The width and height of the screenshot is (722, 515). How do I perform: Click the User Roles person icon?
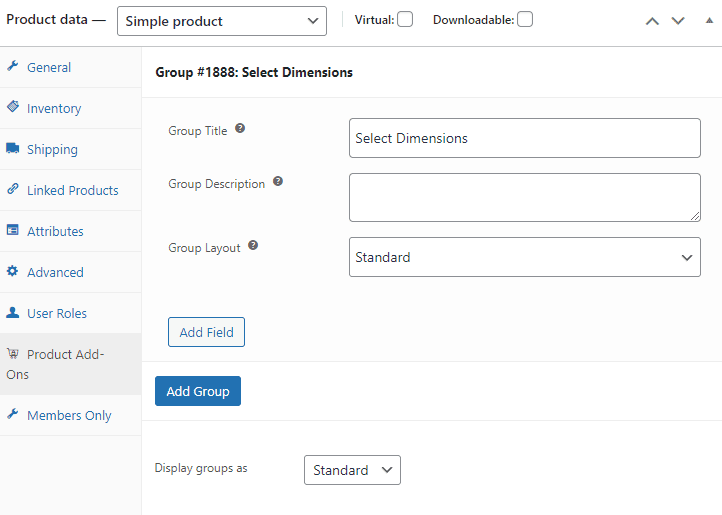(x=12, y=312)
